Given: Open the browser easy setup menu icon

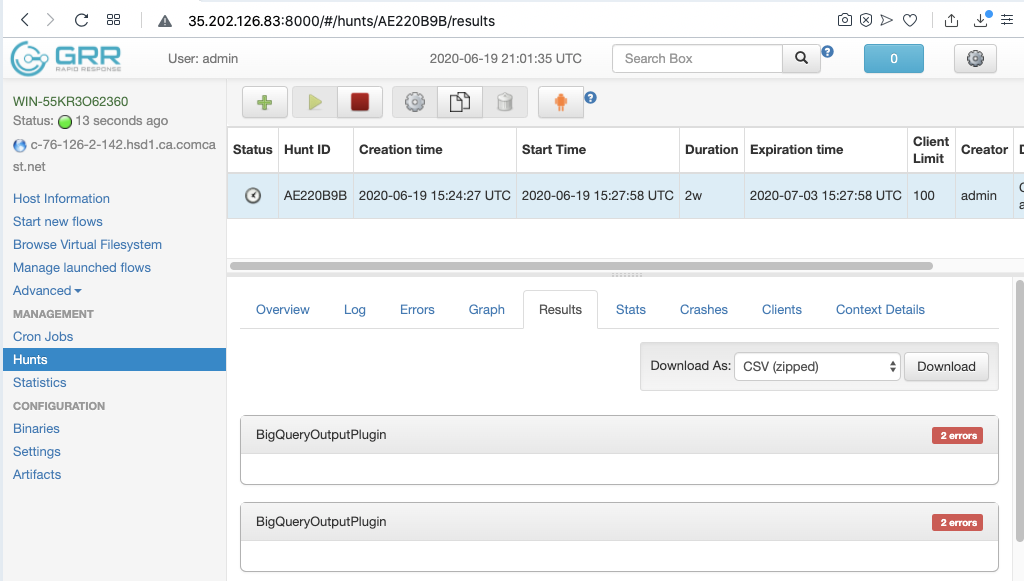Looking at the screenshot, I should (x=1007, y=20).
